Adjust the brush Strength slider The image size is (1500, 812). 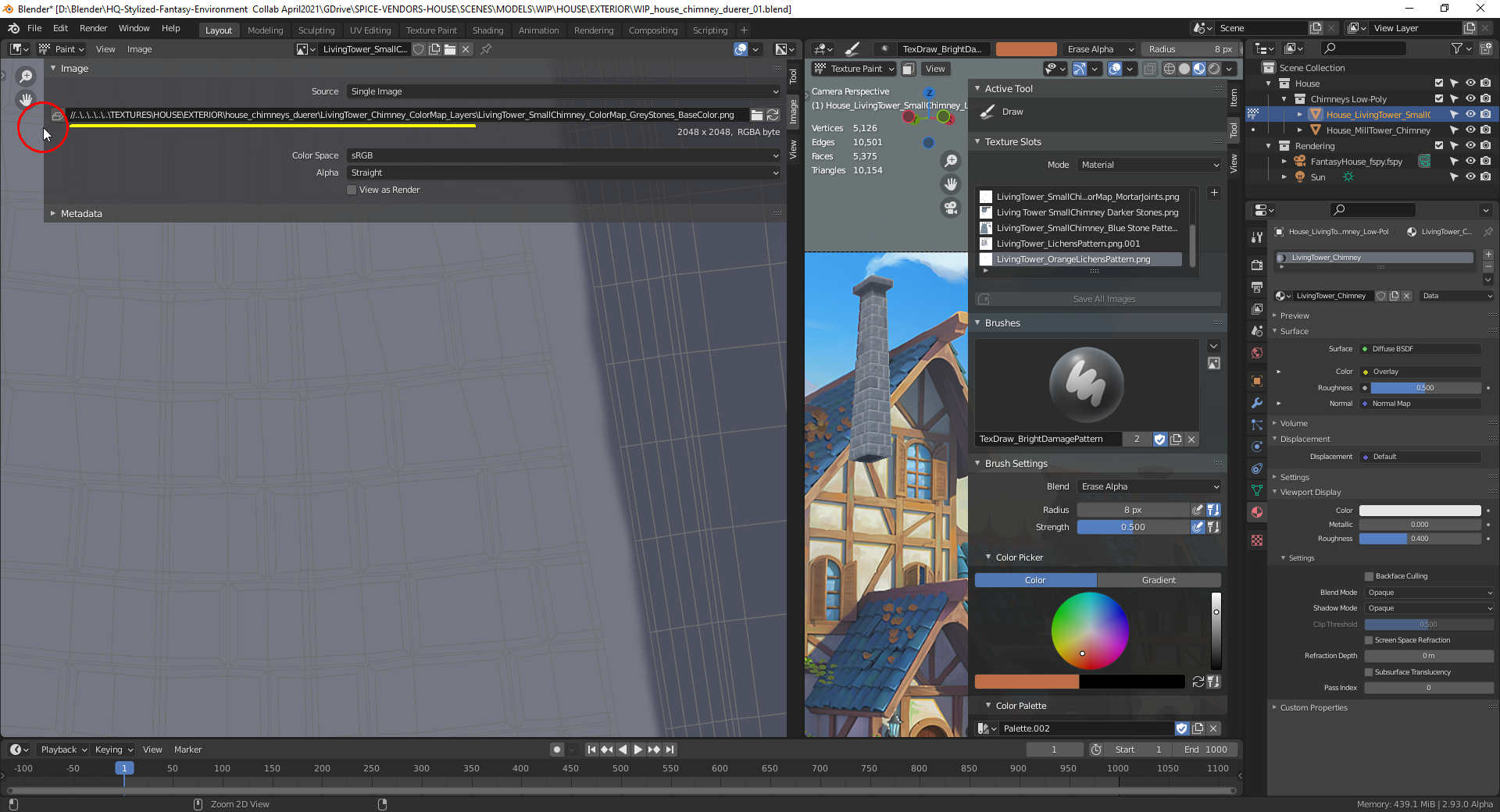[1133, 527]
